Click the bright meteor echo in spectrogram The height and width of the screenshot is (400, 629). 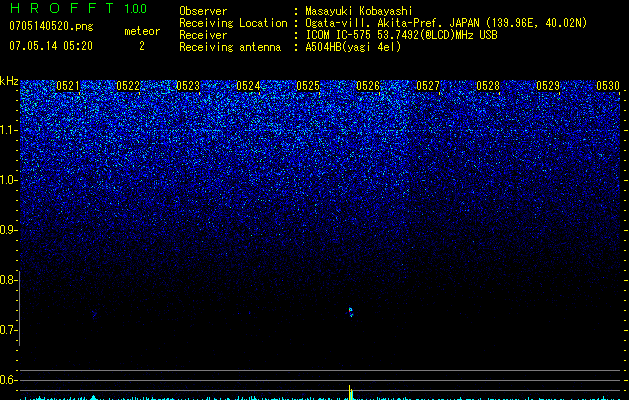(351, 312)
